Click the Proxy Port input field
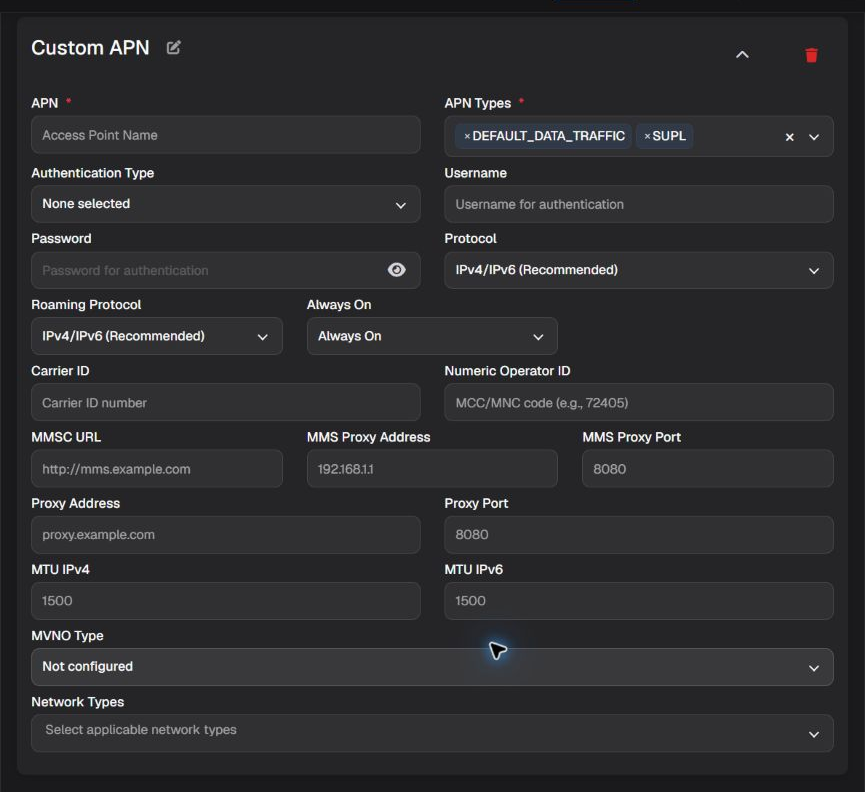Image resolution: width=865 pixels, height=792 pixels. click(x=639, y=535)
